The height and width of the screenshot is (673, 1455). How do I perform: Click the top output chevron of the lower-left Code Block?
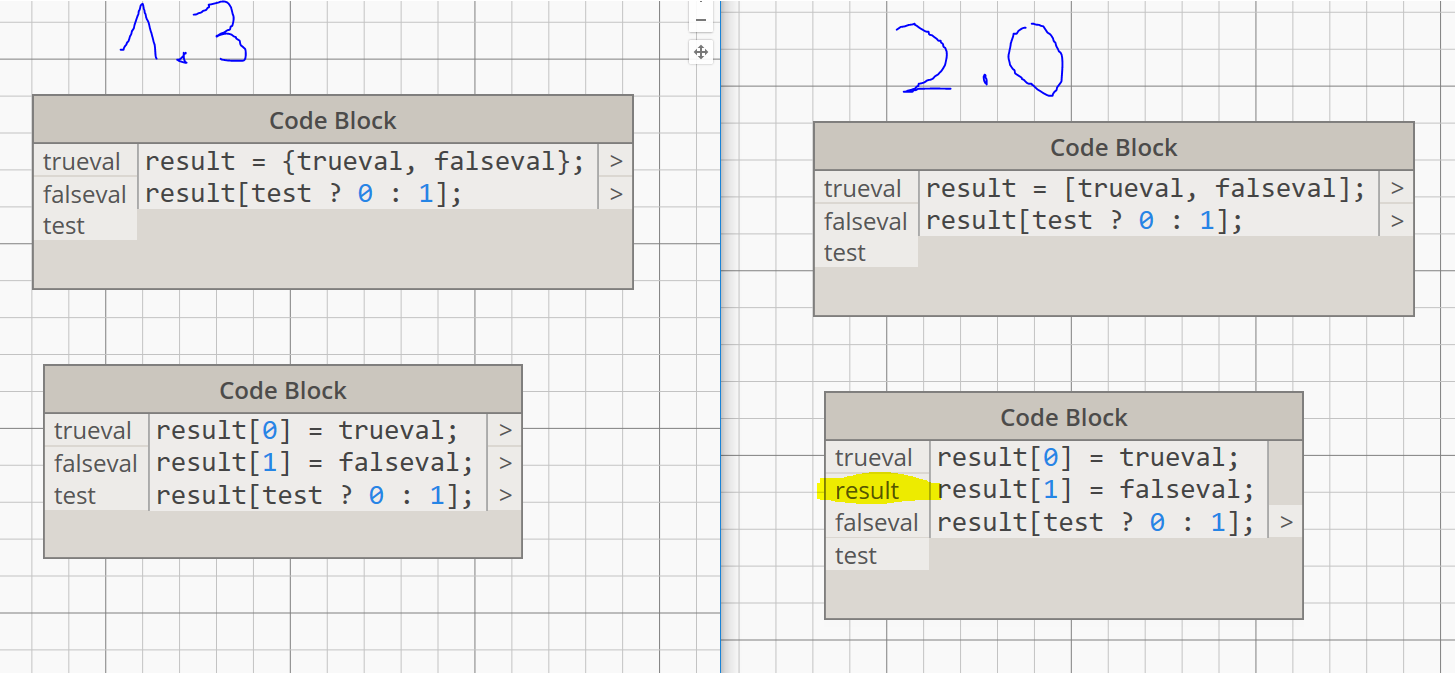pyautogui.click(x=505, y=429)
